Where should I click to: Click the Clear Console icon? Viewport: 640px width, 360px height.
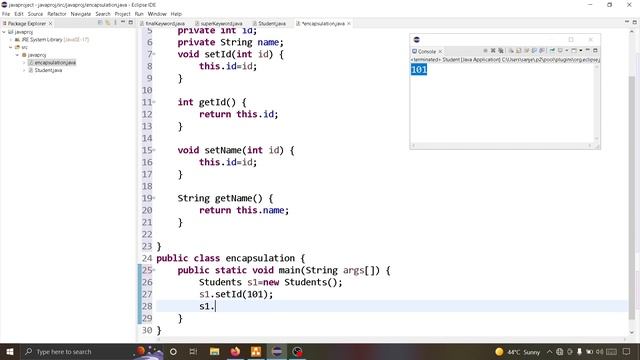511,51
